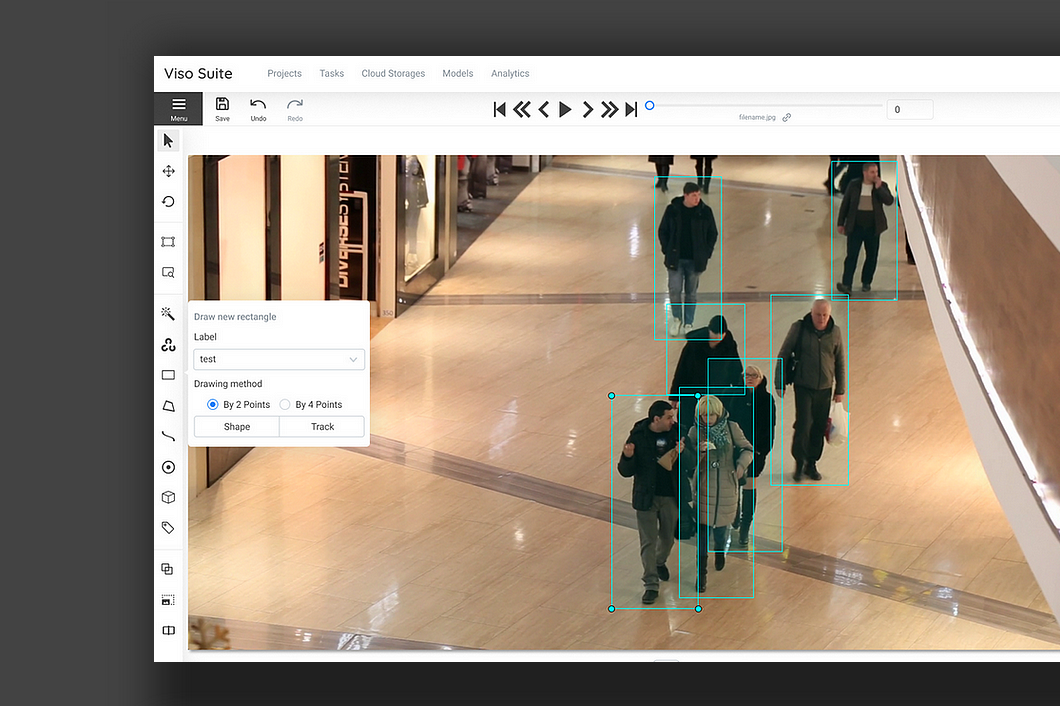Select the cursor pointer tool
The width and height of the screenshot is (1060, 706).
coord(168,141)
